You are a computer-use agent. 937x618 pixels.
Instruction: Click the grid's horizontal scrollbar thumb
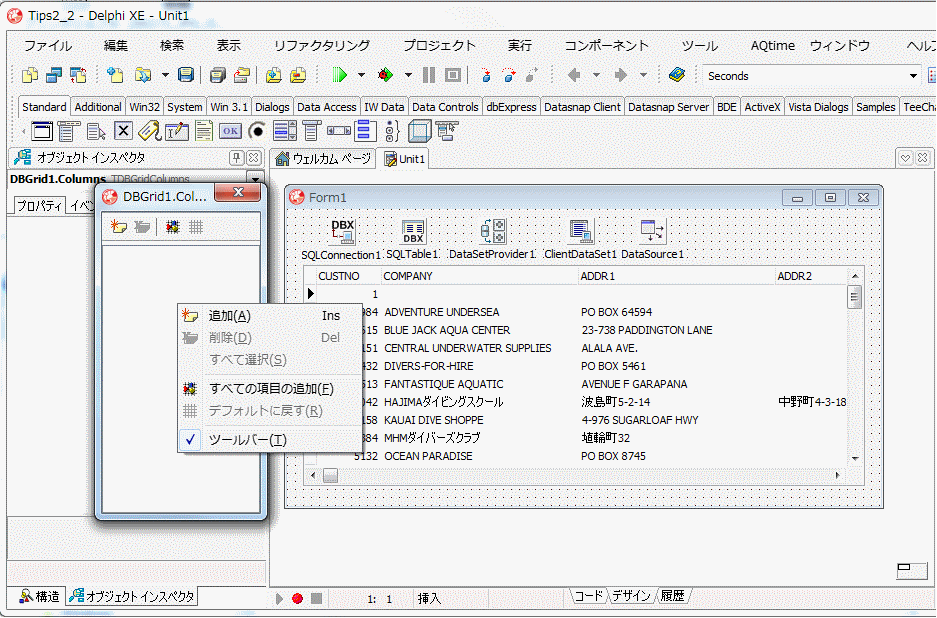(330, 476)
